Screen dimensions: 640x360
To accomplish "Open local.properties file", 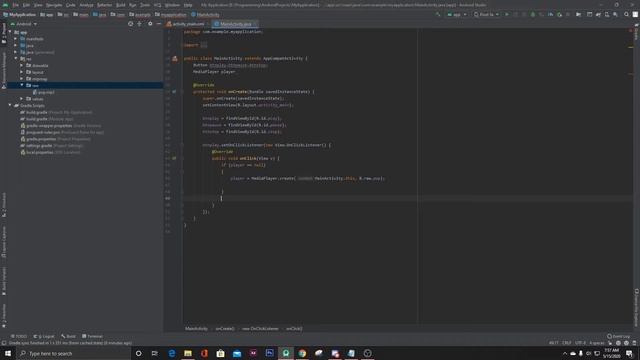I will (50, 152).
